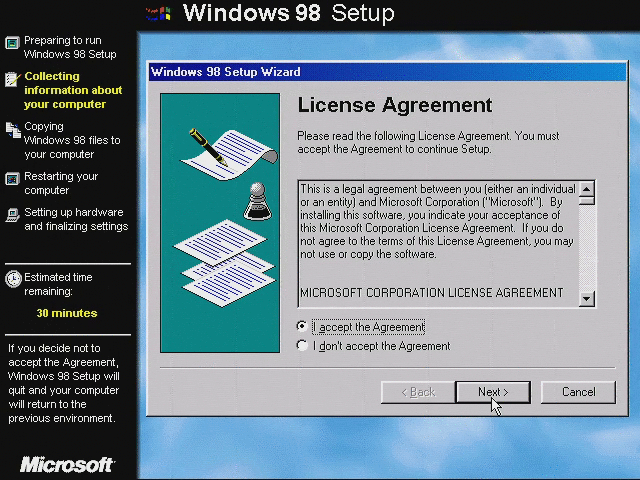Click the Restarting your computer icon
This screenshot has width=640, height=480.
(12, 178)
